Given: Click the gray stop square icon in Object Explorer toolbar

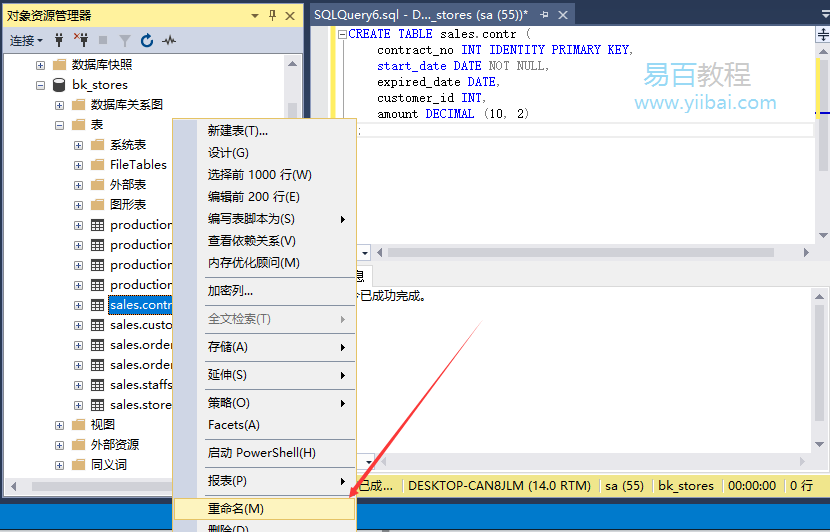Looking at the screenshot, I should point(103,40).
